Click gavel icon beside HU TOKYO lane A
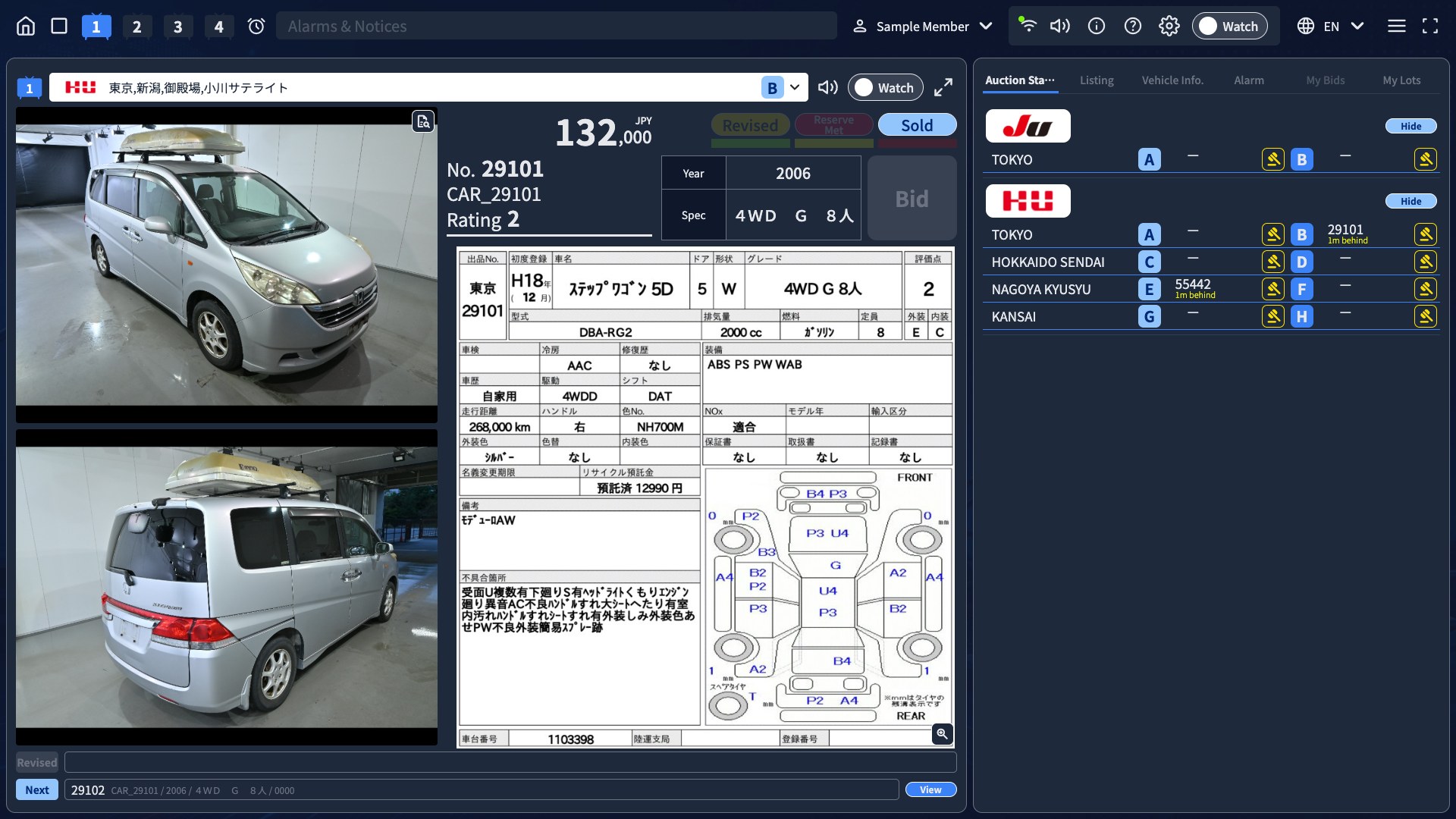 [x=1273, y=235]
